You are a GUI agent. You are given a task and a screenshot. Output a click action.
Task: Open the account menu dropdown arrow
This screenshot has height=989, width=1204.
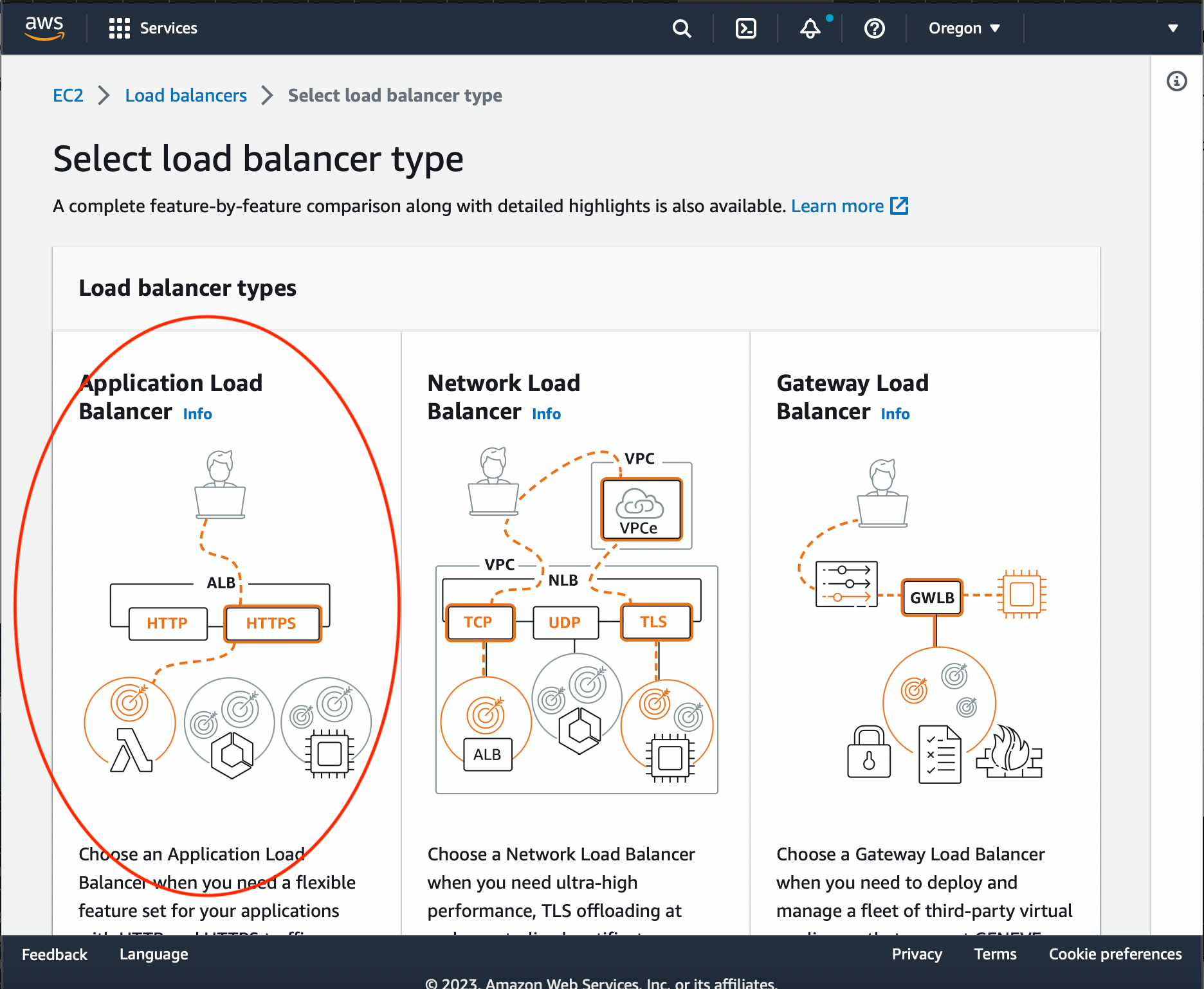point(1173,28)
